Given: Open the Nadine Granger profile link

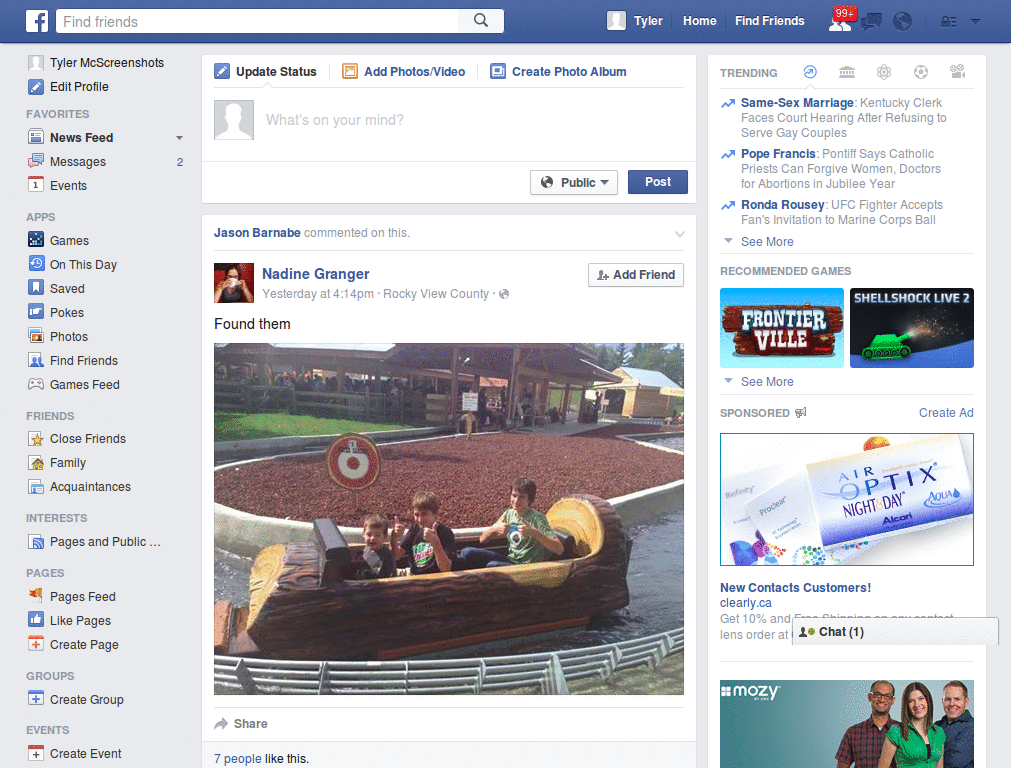Looking at the screenshot, I should (315, 274).
